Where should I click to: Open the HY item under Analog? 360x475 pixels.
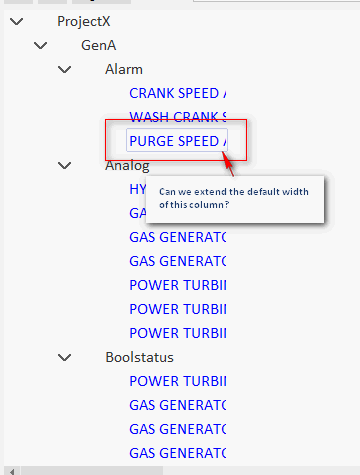point(137,190)
